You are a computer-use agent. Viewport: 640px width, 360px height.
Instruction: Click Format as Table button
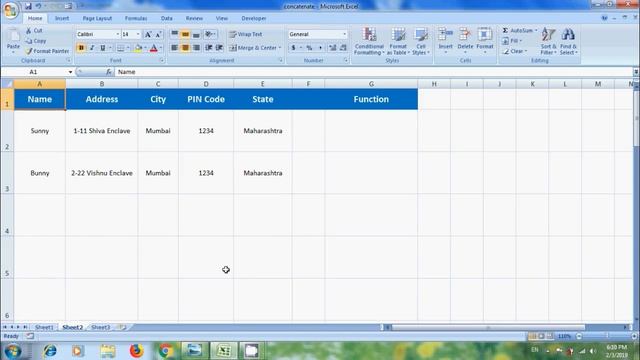[x=398, y=41]
